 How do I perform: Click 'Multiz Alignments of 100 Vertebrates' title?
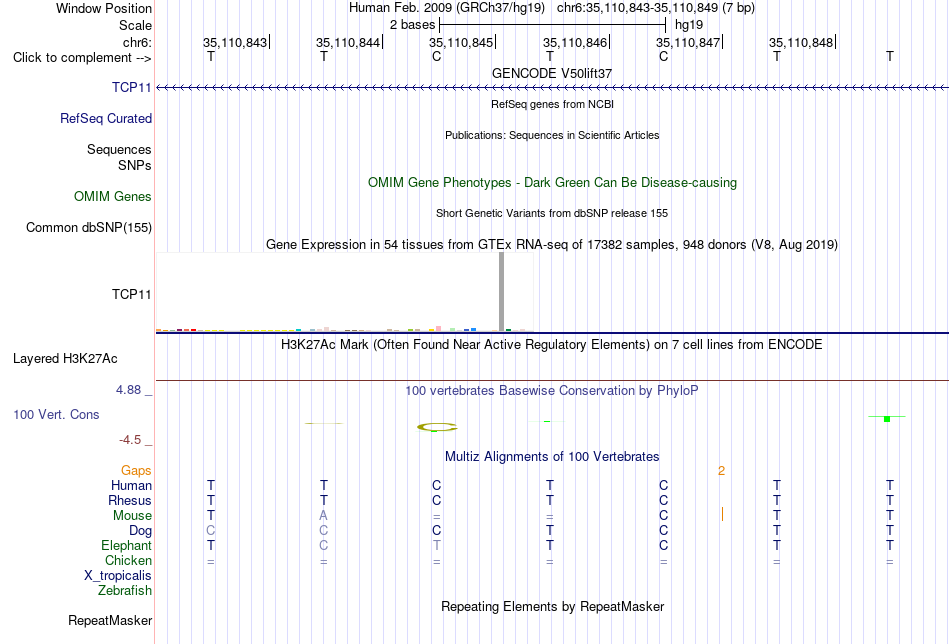coord(552,456)
